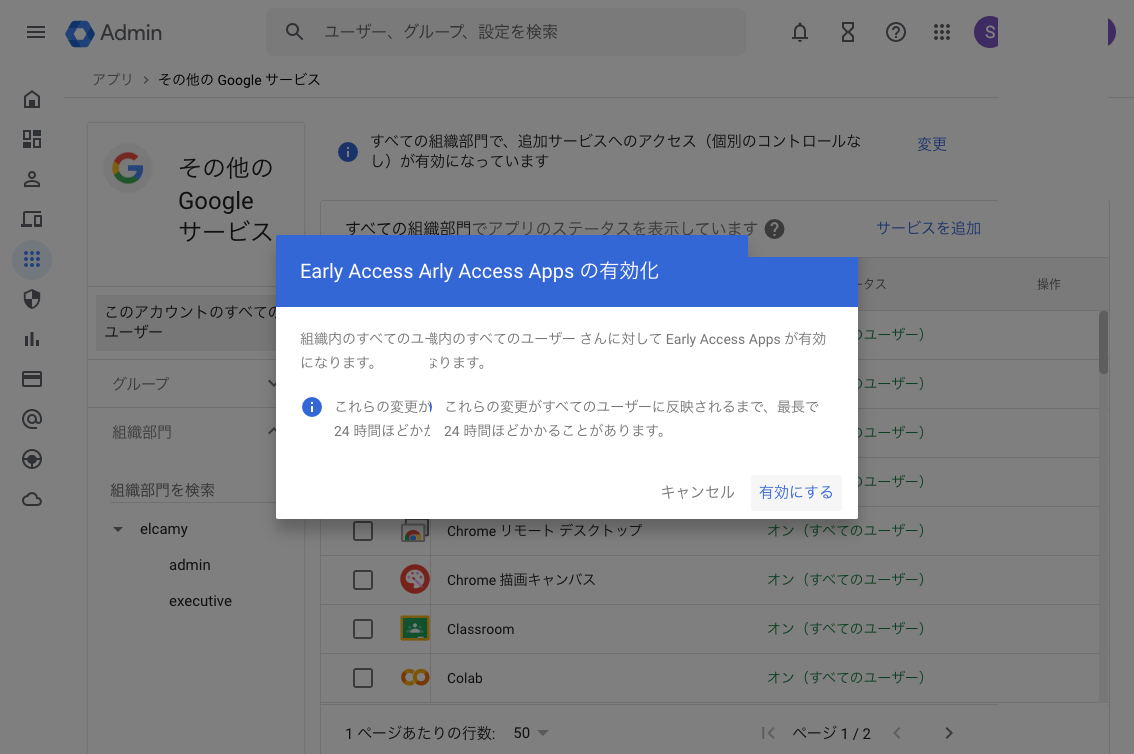The image size is (1134, 754).
Task: Click the アプリ breadcrumb link
Action: 112,79
